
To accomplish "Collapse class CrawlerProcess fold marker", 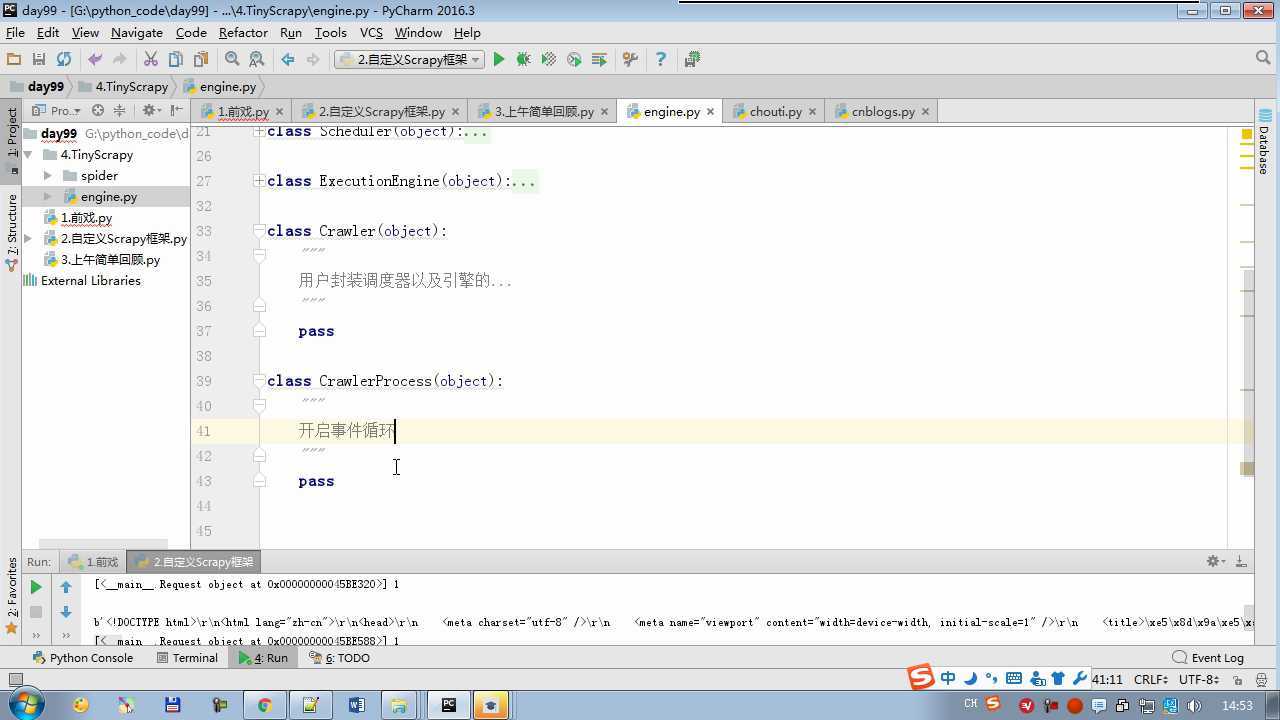I will (259, 381).
